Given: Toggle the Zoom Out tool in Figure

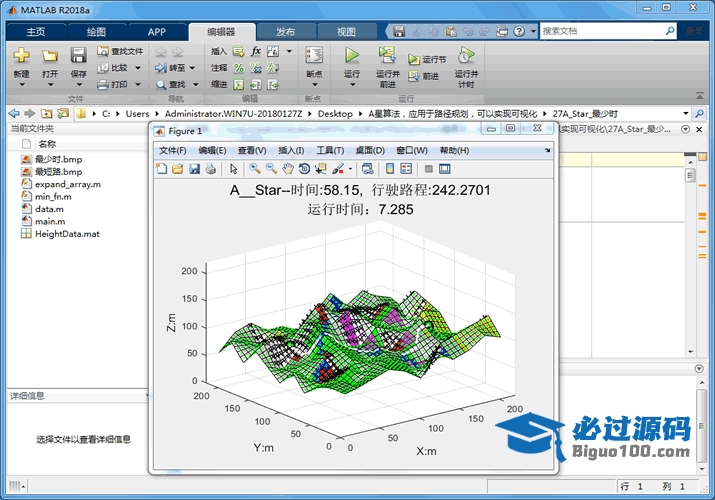Looking at the screenshot, I should tap(271, 169).
